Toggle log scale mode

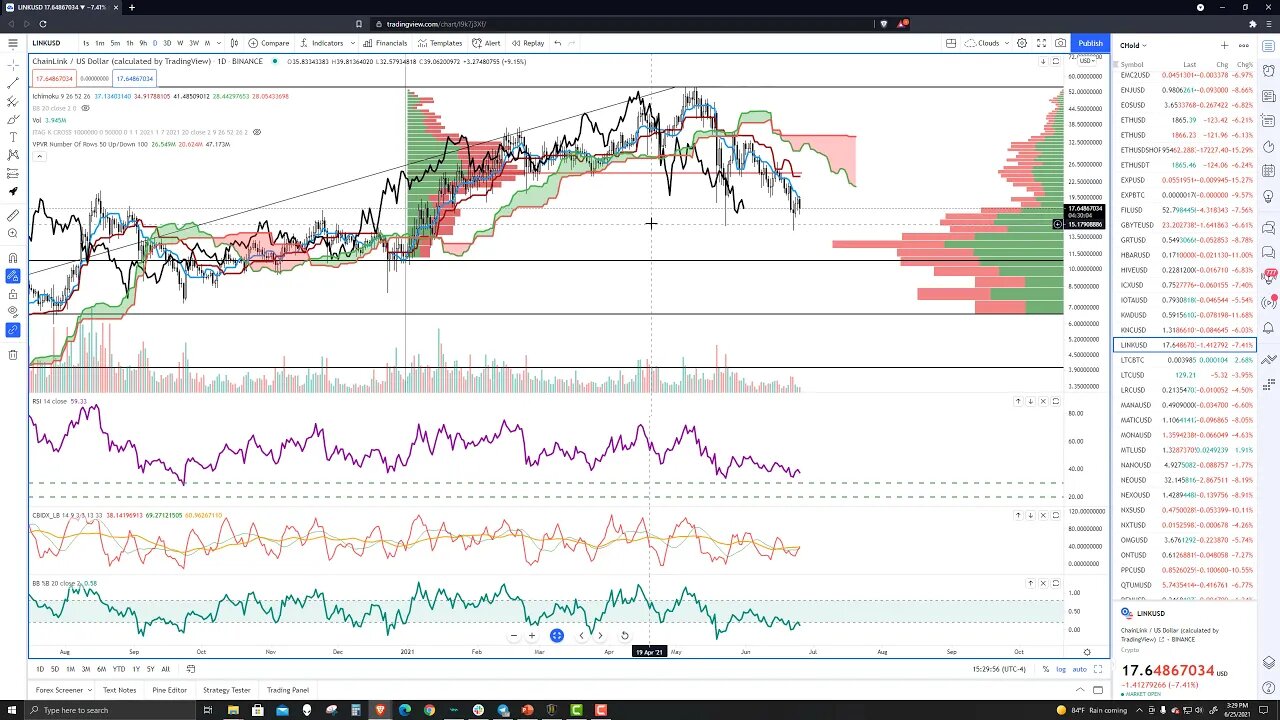tap(1061, 669)
